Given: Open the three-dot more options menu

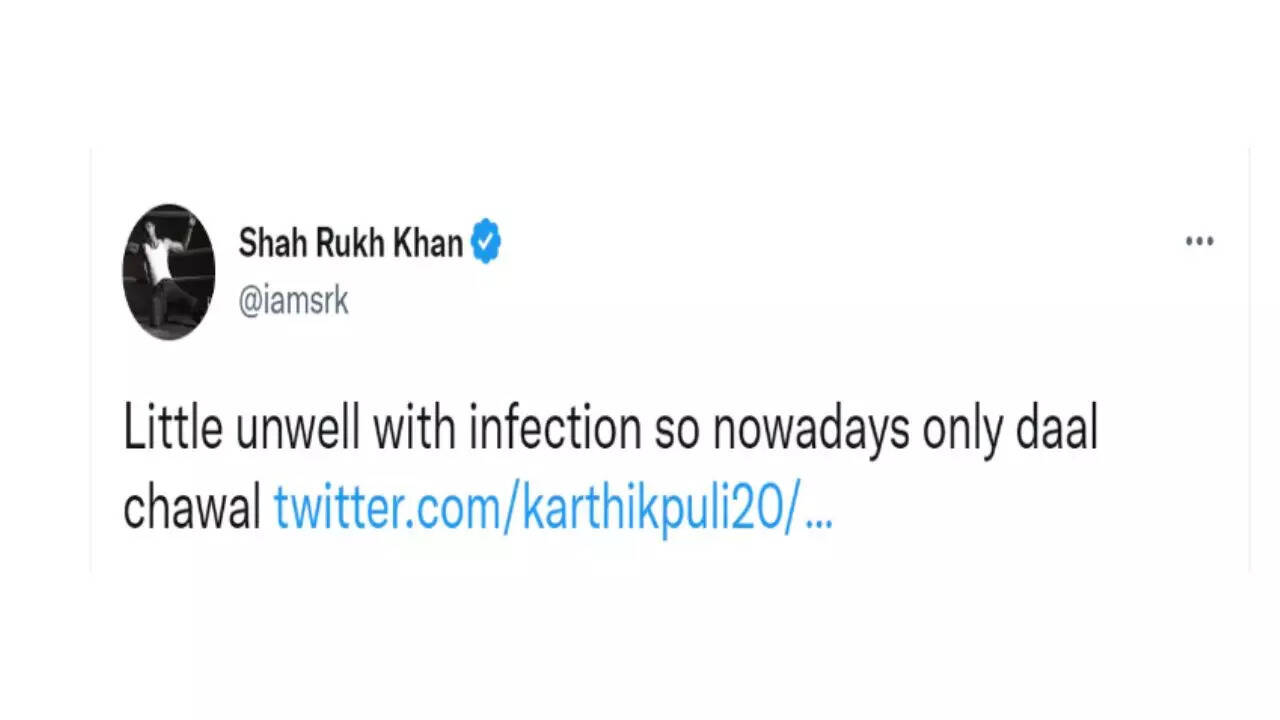Looking at the screenshot, I should tap(1199, 241).
